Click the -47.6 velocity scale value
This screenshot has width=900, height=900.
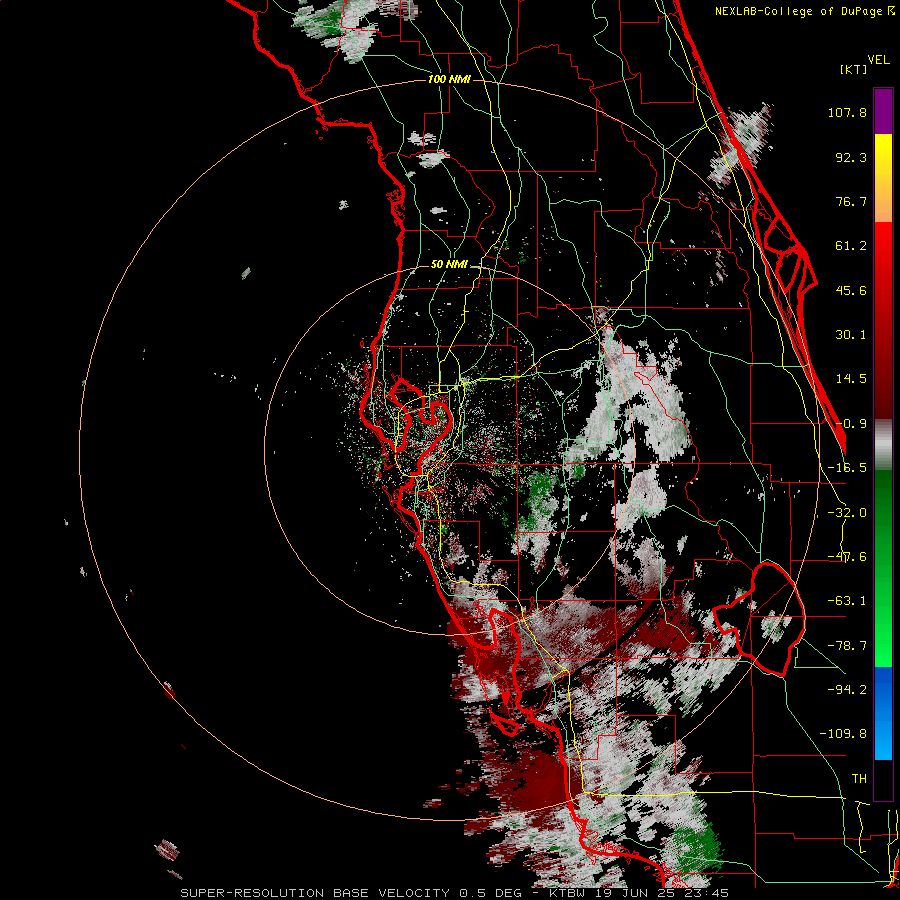[847, 557]
